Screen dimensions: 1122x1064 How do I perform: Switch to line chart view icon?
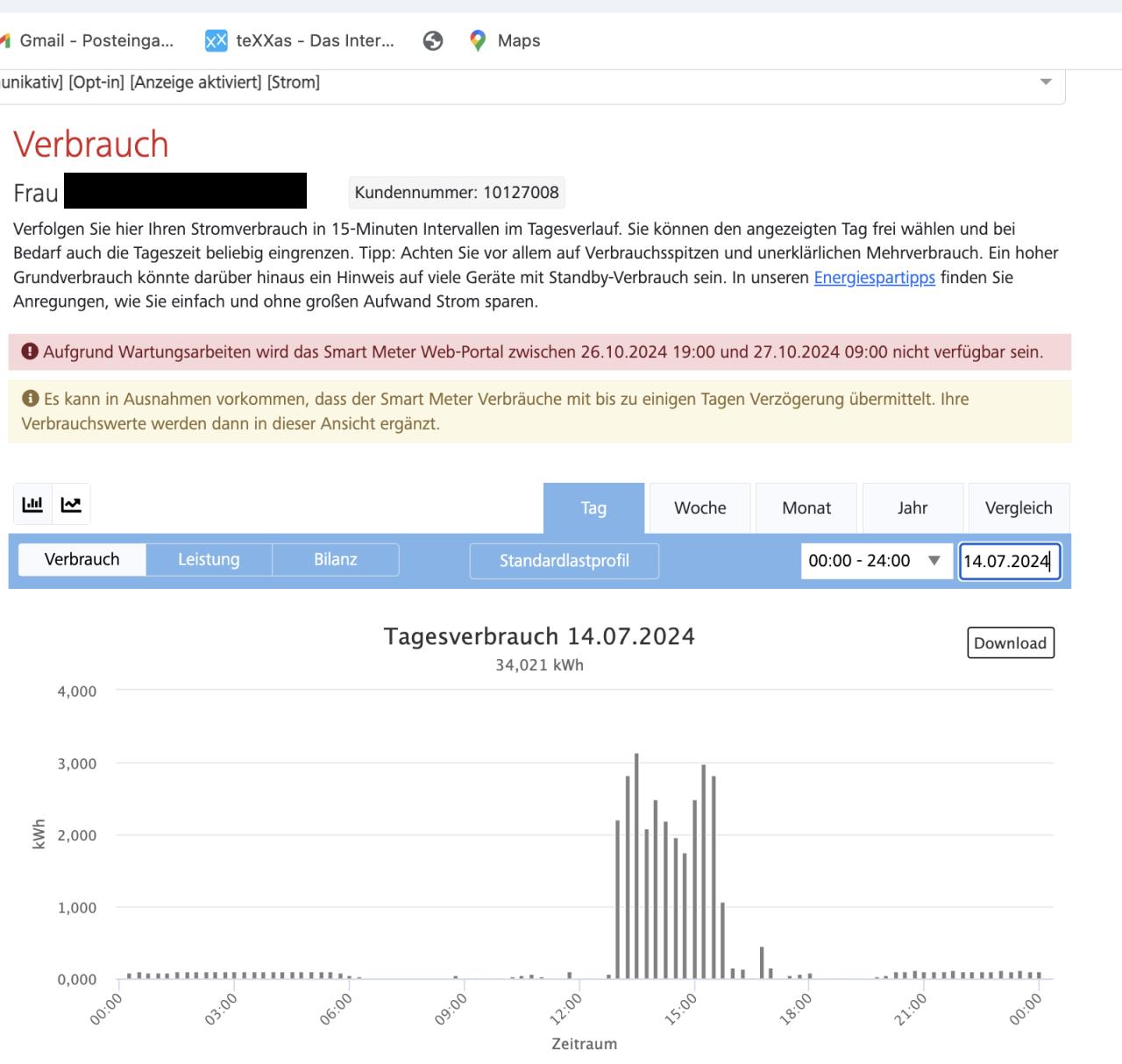(71, 505)
